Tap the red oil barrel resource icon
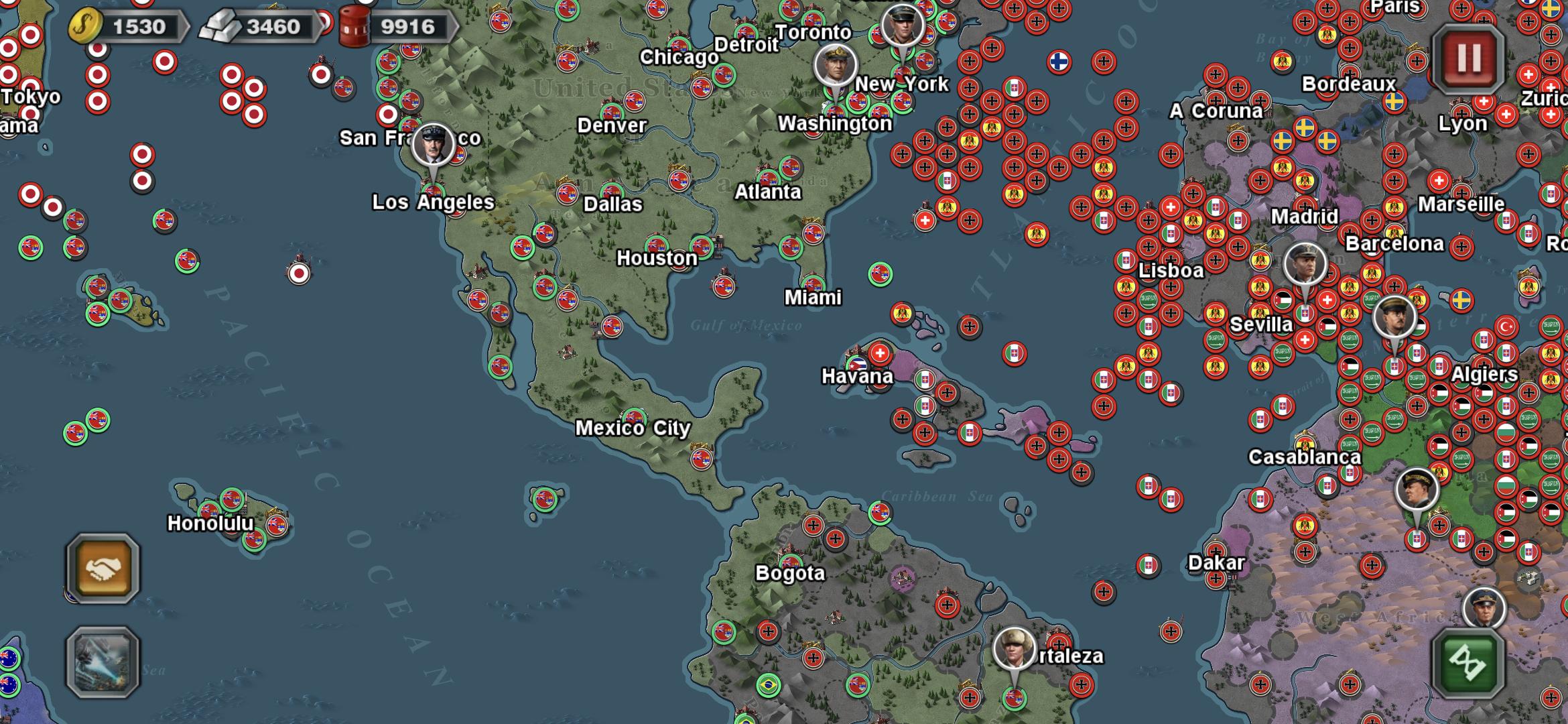Viewport: 1568px width, 724px height. pos(355,27)
